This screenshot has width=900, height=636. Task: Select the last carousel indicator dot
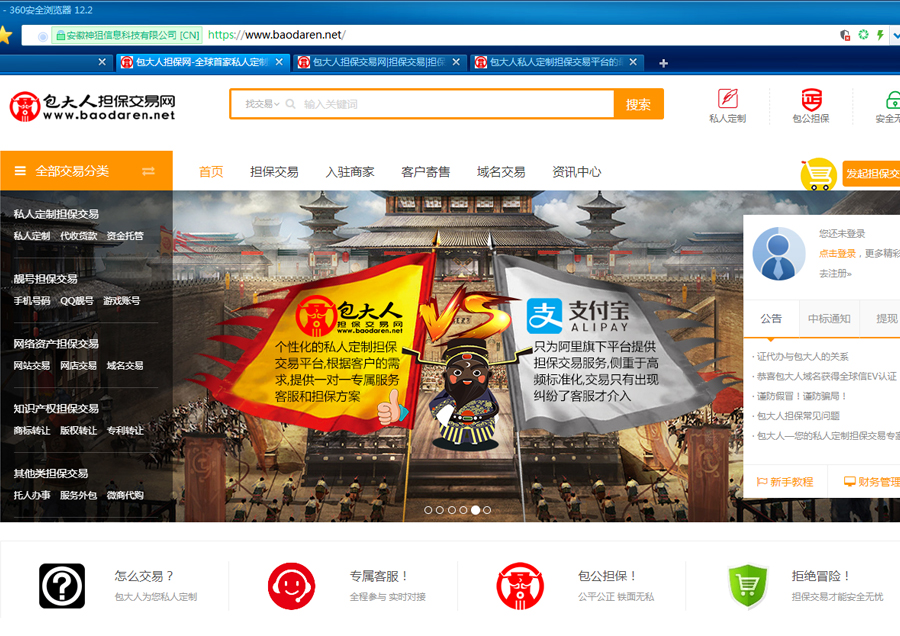487,510
